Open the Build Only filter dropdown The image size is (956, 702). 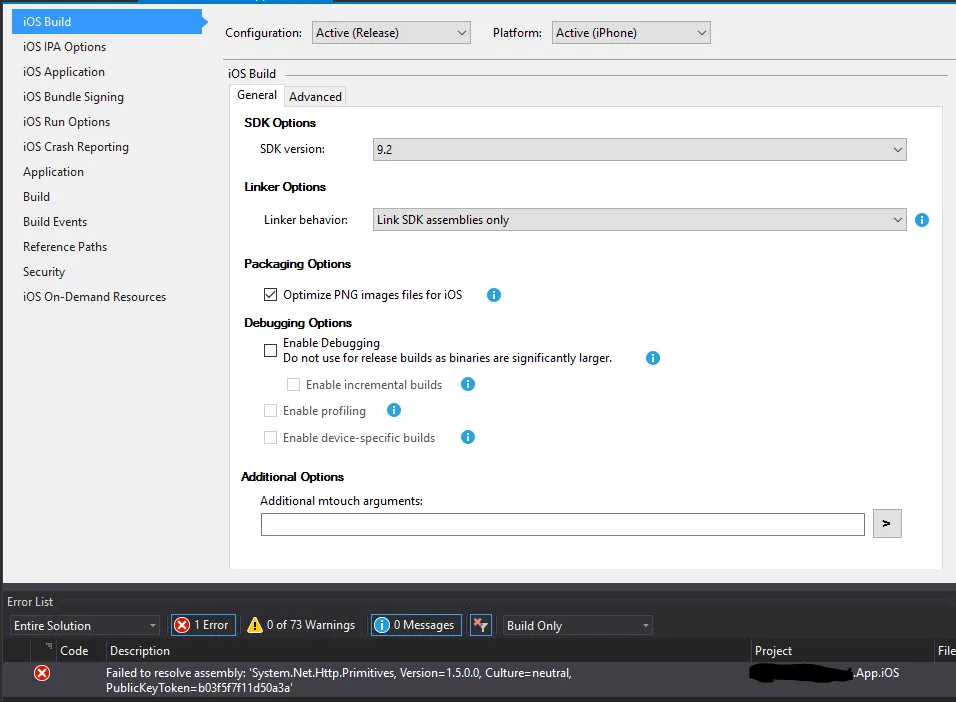point(577,626)
